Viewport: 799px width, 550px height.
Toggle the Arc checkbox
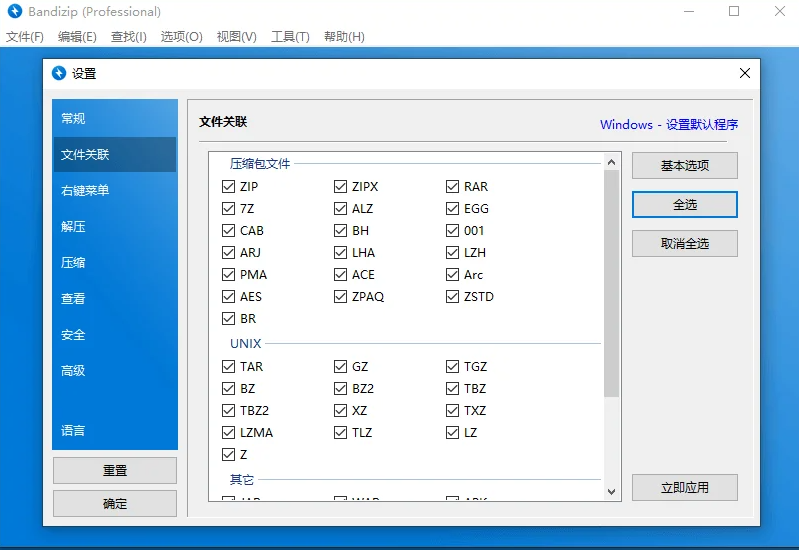[452, 274]
